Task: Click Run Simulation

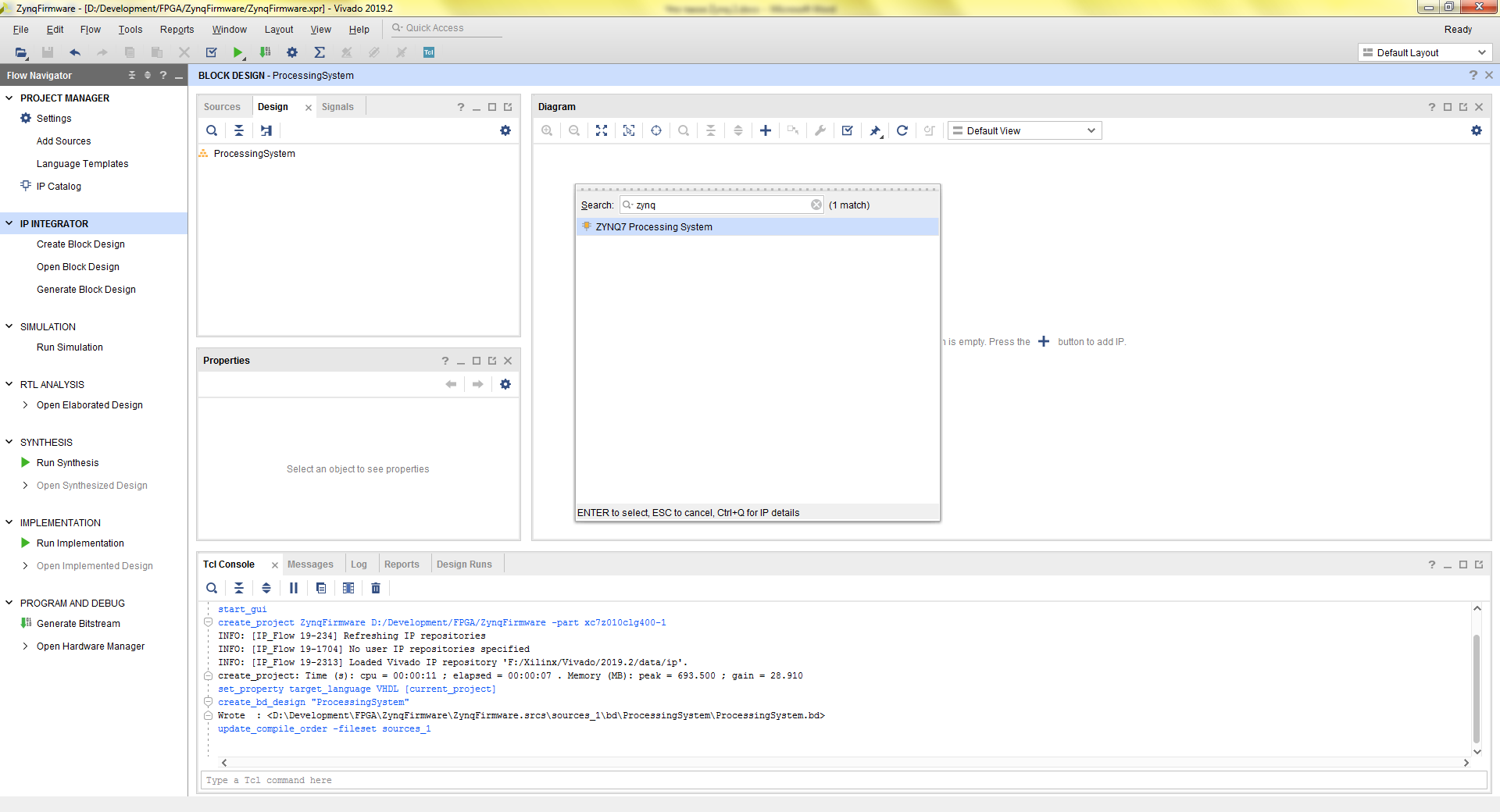Action: point(70,347)
